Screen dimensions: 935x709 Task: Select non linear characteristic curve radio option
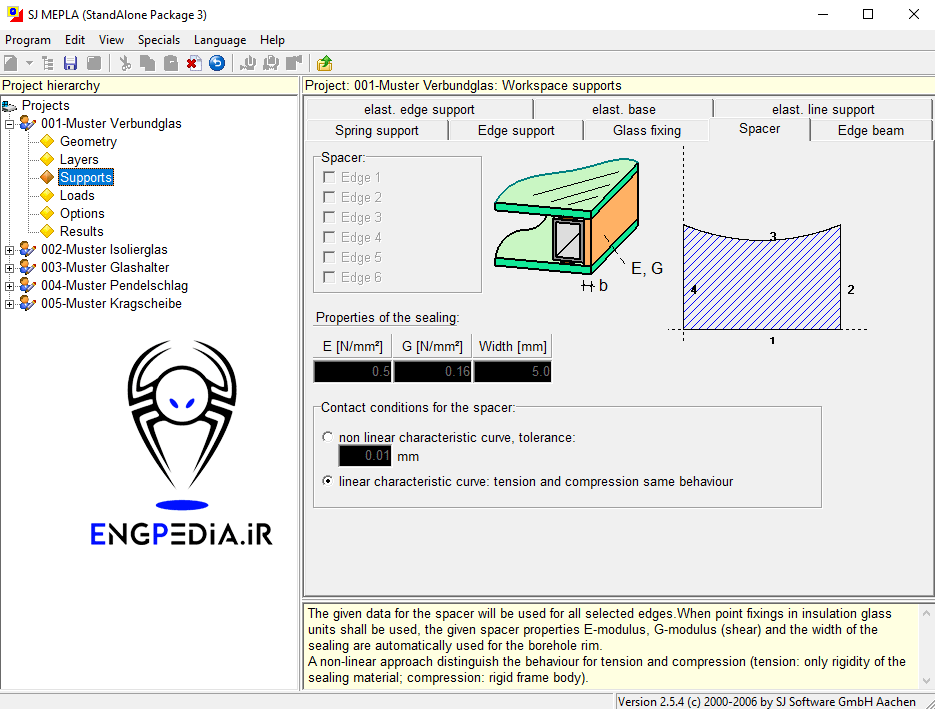(327, 437)
